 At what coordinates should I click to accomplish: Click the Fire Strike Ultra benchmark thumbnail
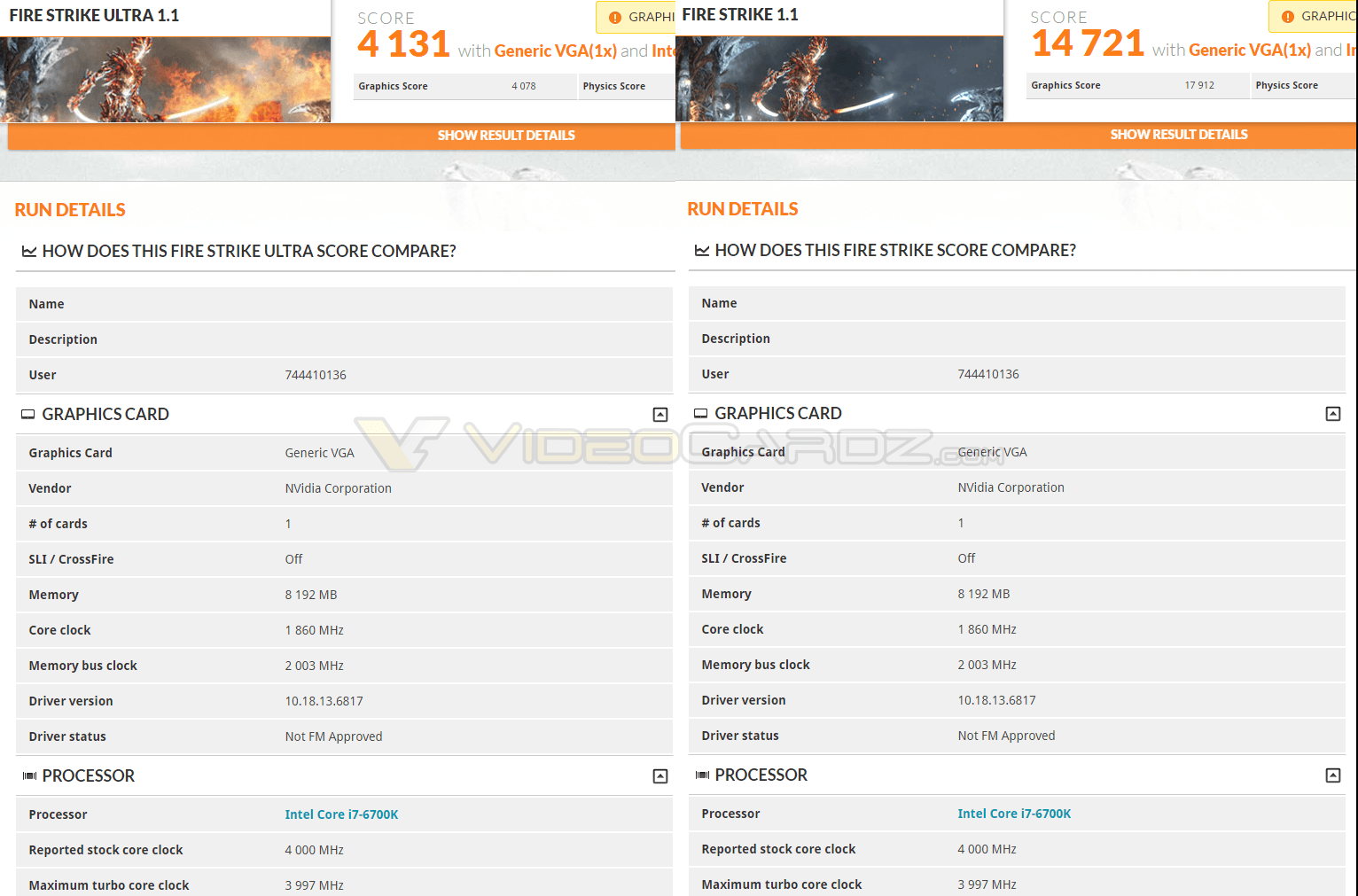(x=165, y=80)
